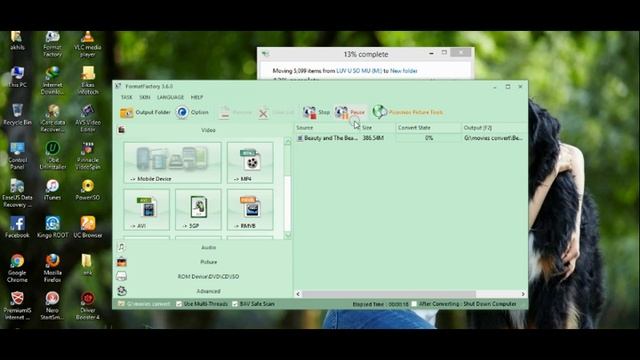640x360 pixels.
Task: Choose the MP4 conversion format
Action: 250,163
